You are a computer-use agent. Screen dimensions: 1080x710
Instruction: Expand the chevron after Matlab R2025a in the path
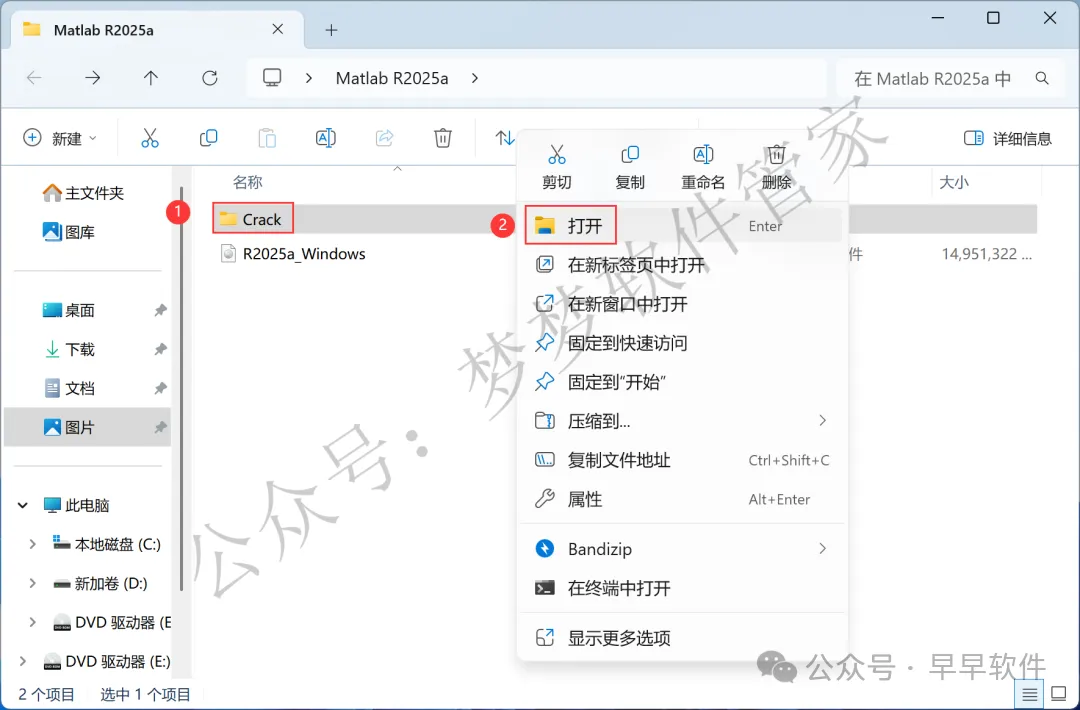475,79
